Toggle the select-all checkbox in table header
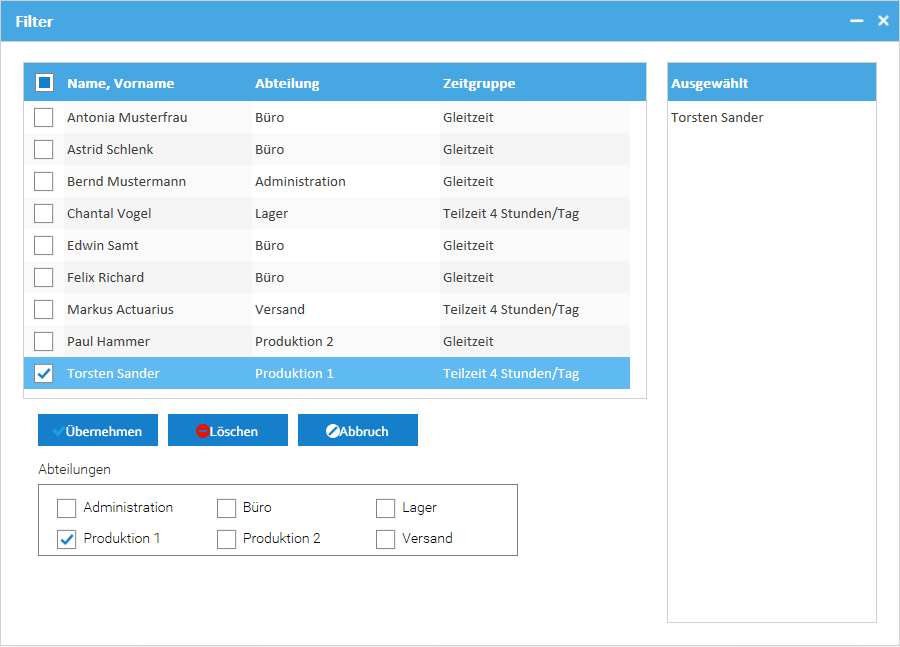This screenshot has width=900, height=647. 44,83
